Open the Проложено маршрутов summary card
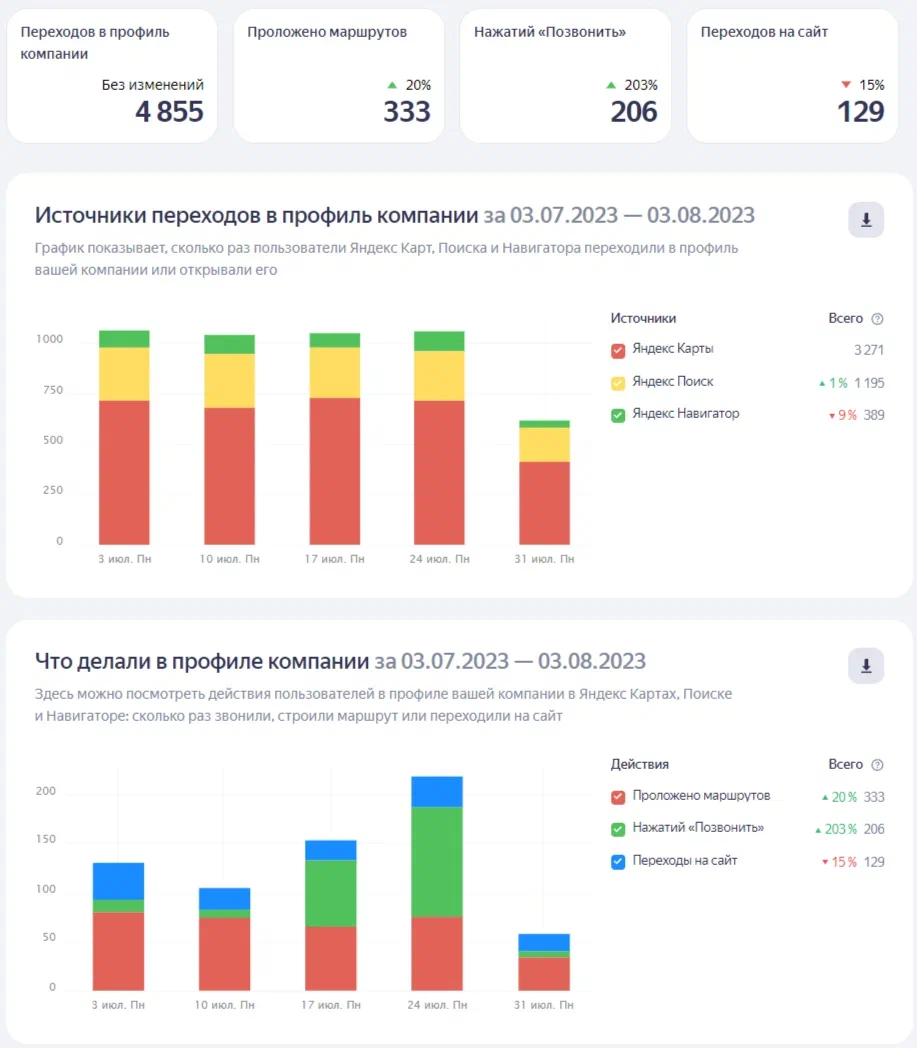This screenshot has height=1048, width=917. click(339, 76)
